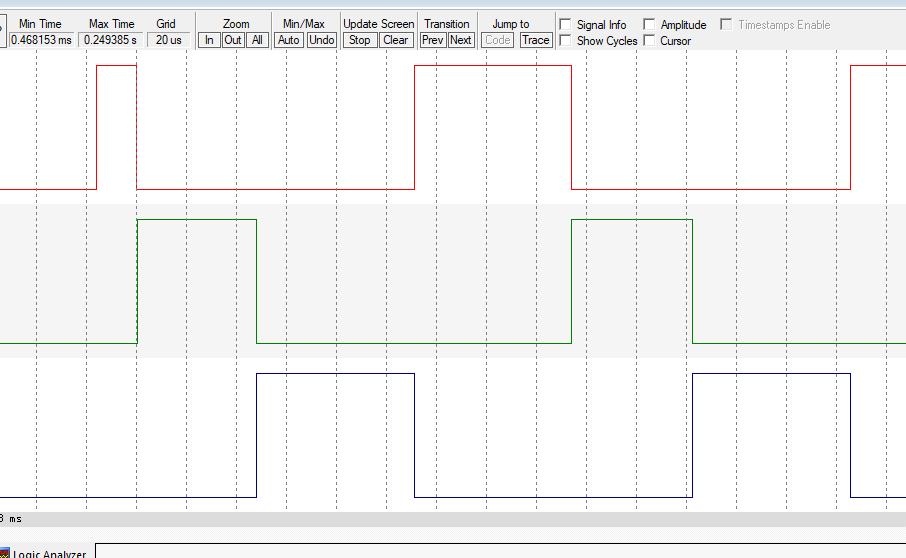This screenshot has width=906, height=558.
Task: Select the Grid value 20 us
Action: 168,40
